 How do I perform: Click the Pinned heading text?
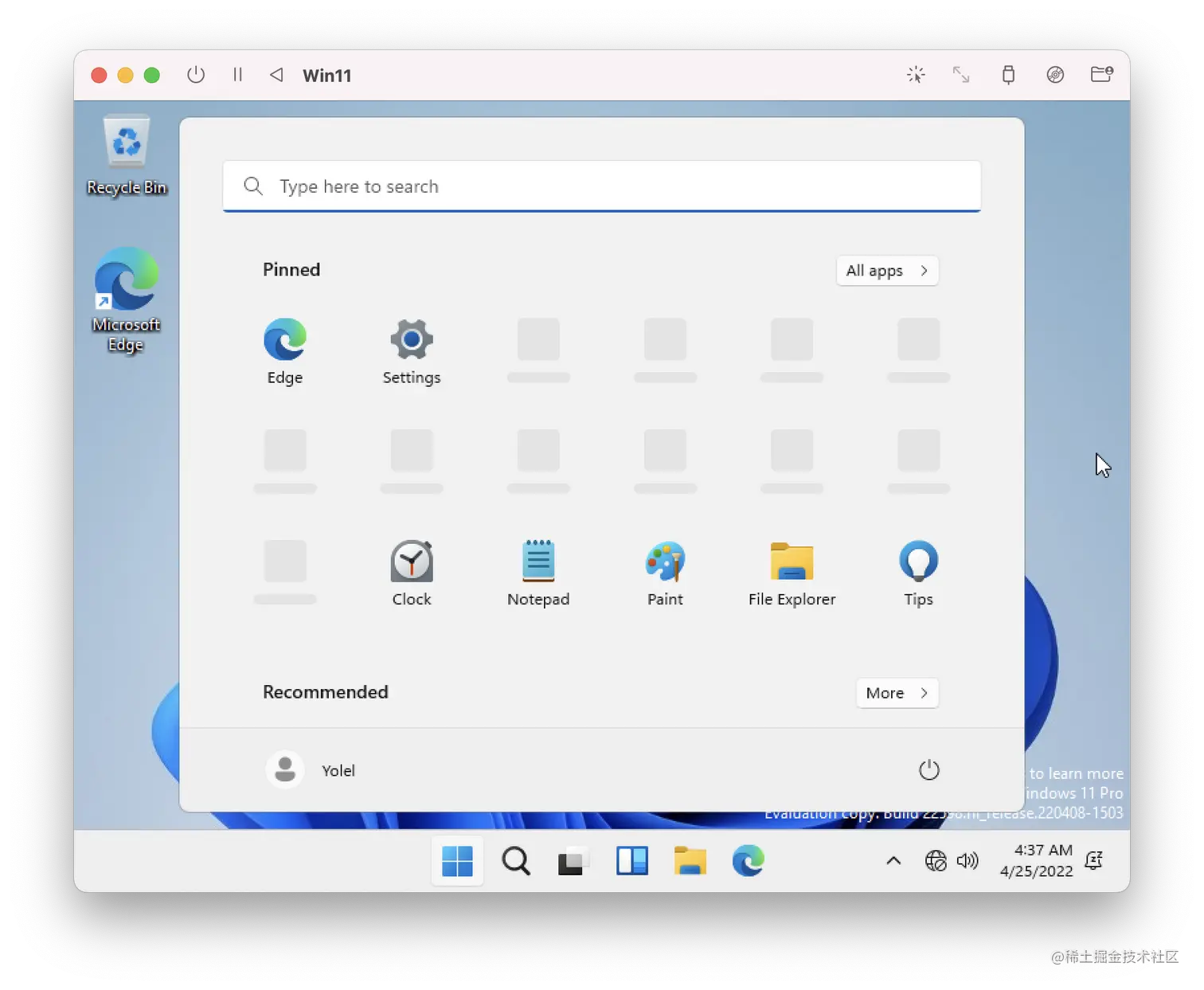[291, 270]
